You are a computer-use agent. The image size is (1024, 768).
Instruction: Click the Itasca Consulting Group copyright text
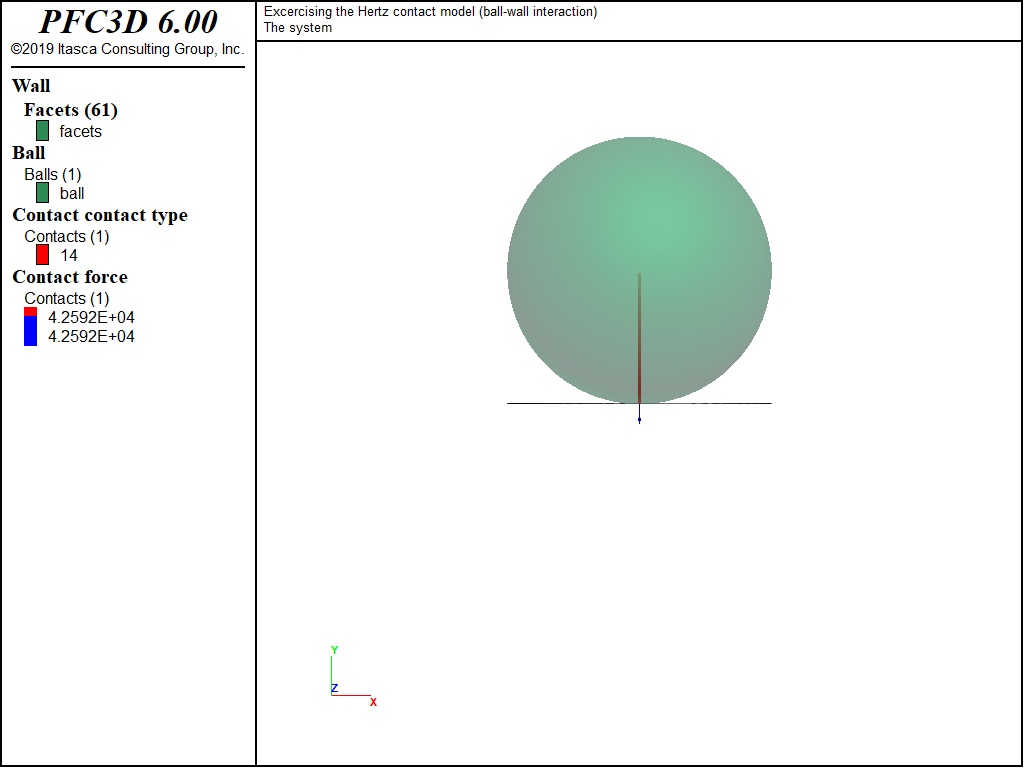(x=127, y=50)
